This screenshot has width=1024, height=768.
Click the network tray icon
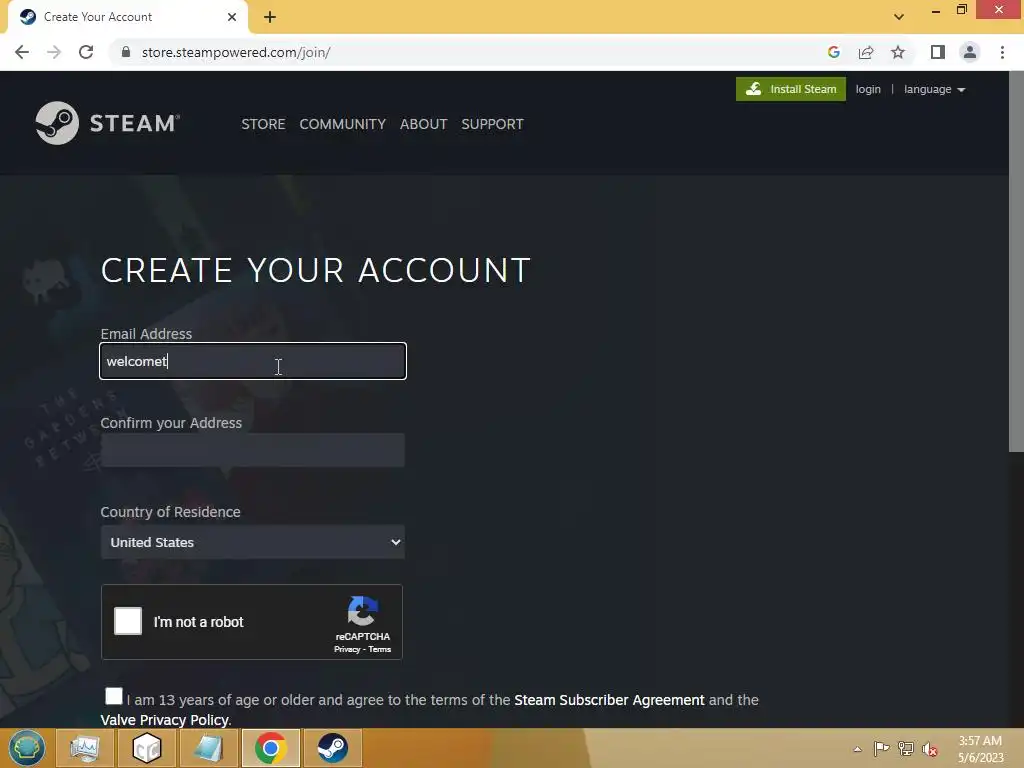pos(906,749)
